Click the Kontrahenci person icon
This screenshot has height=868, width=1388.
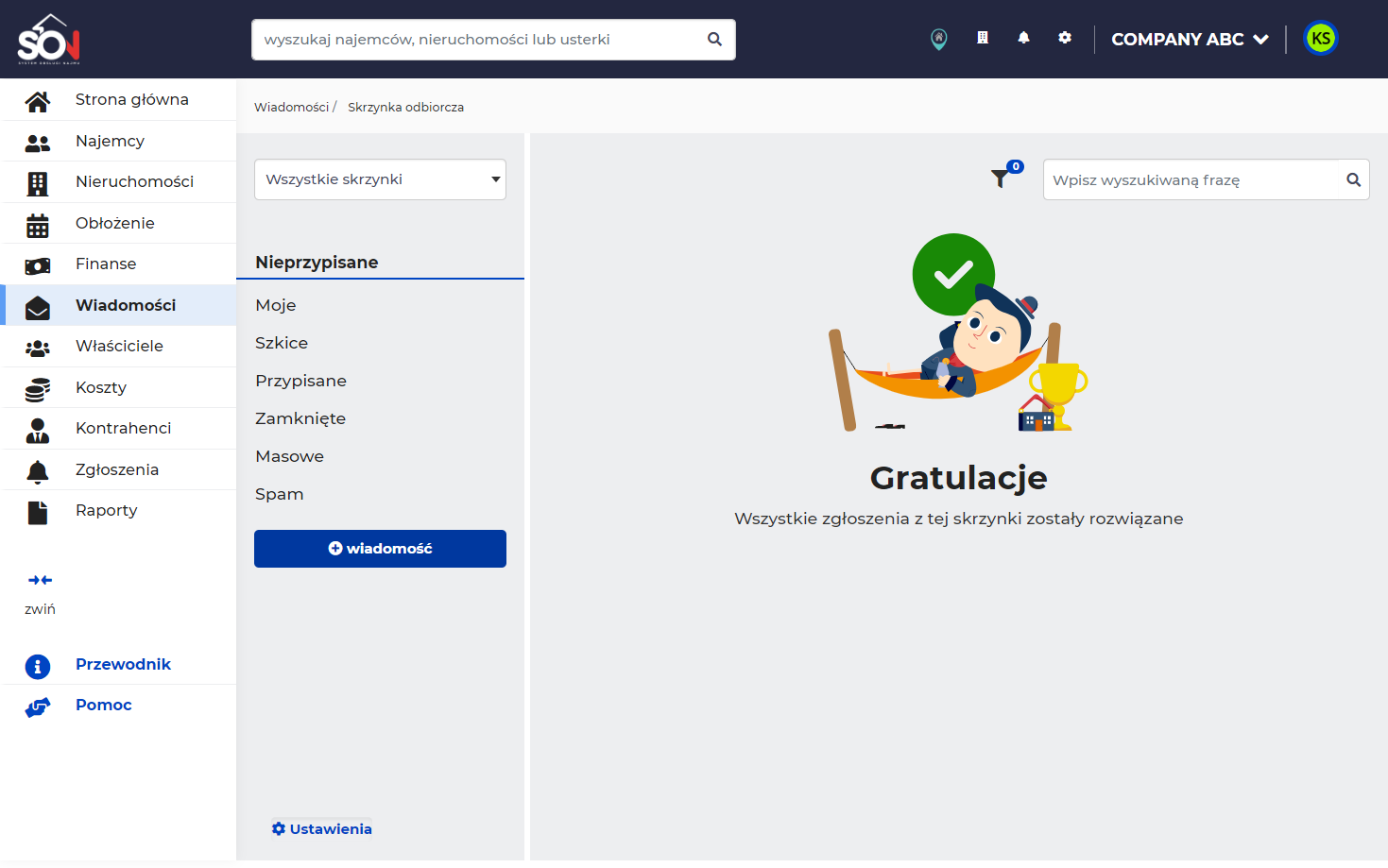(x=38, y=430)
